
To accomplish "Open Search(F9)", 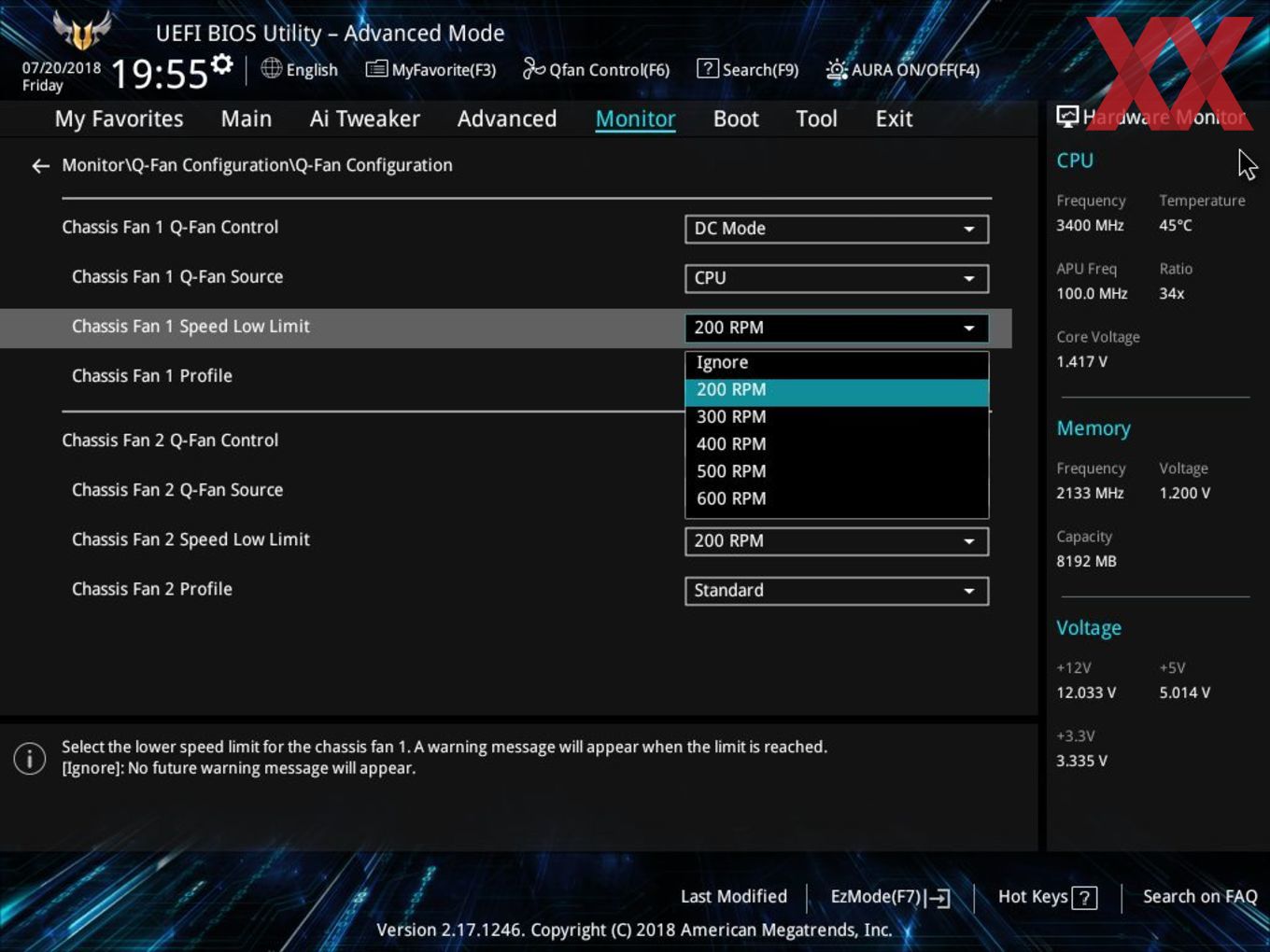I will point(748,70).
